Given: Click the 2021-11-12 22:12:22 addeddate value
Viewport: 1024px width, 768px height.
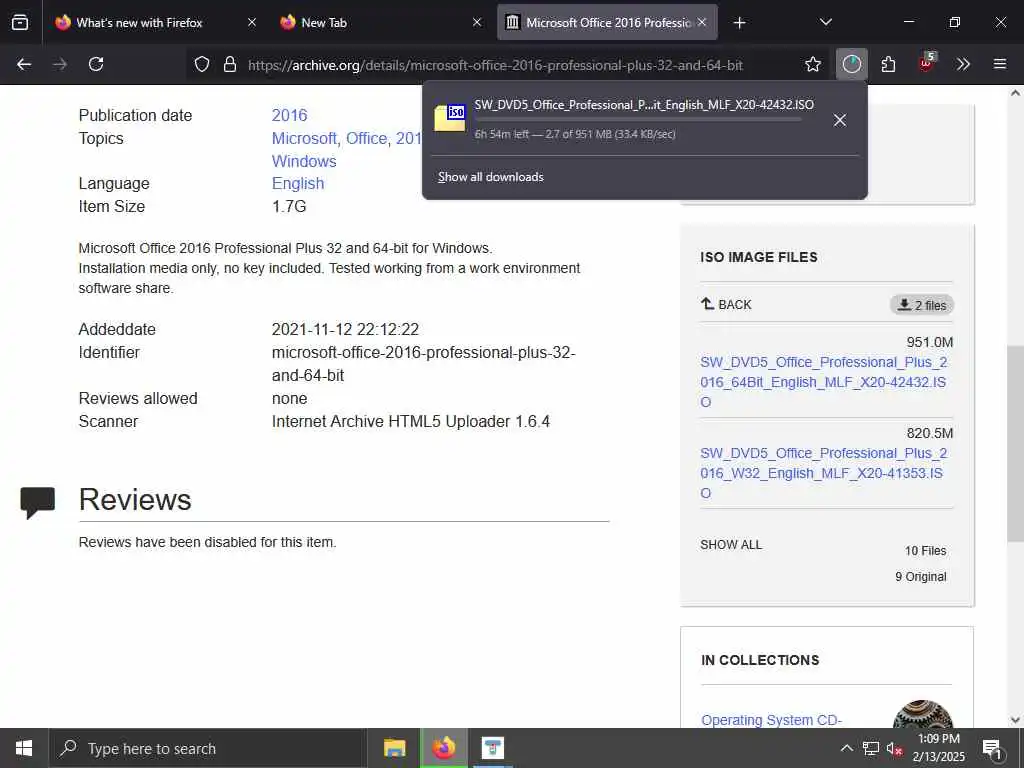Looking at the screenshot, I should point(345,329).
